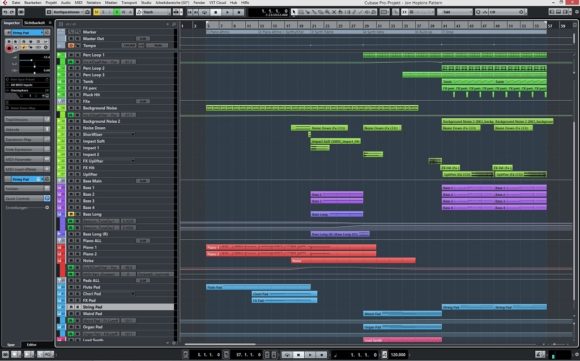580x361 pixels.
Task: Open the MIDI menu
Action: click(x=78, y=3)
